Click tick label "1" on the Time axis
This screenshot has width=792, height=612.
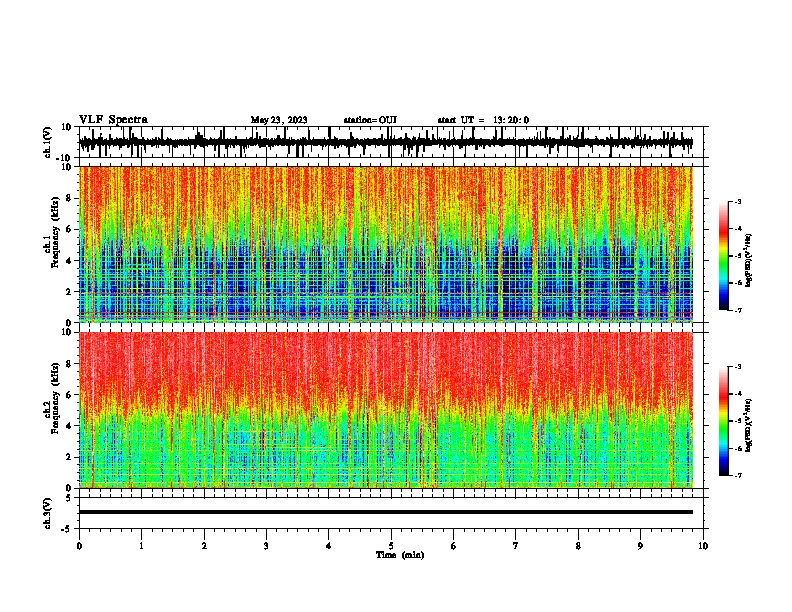[x=141, y=546]
